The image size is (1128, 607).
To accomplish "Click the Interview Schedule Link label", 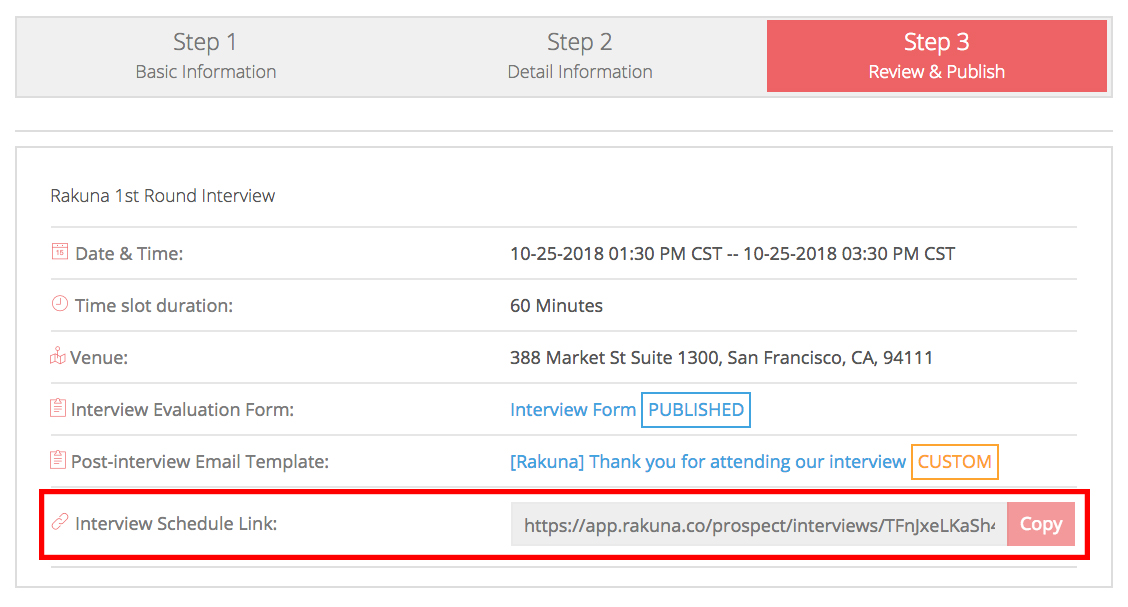I will pos(176,523).
